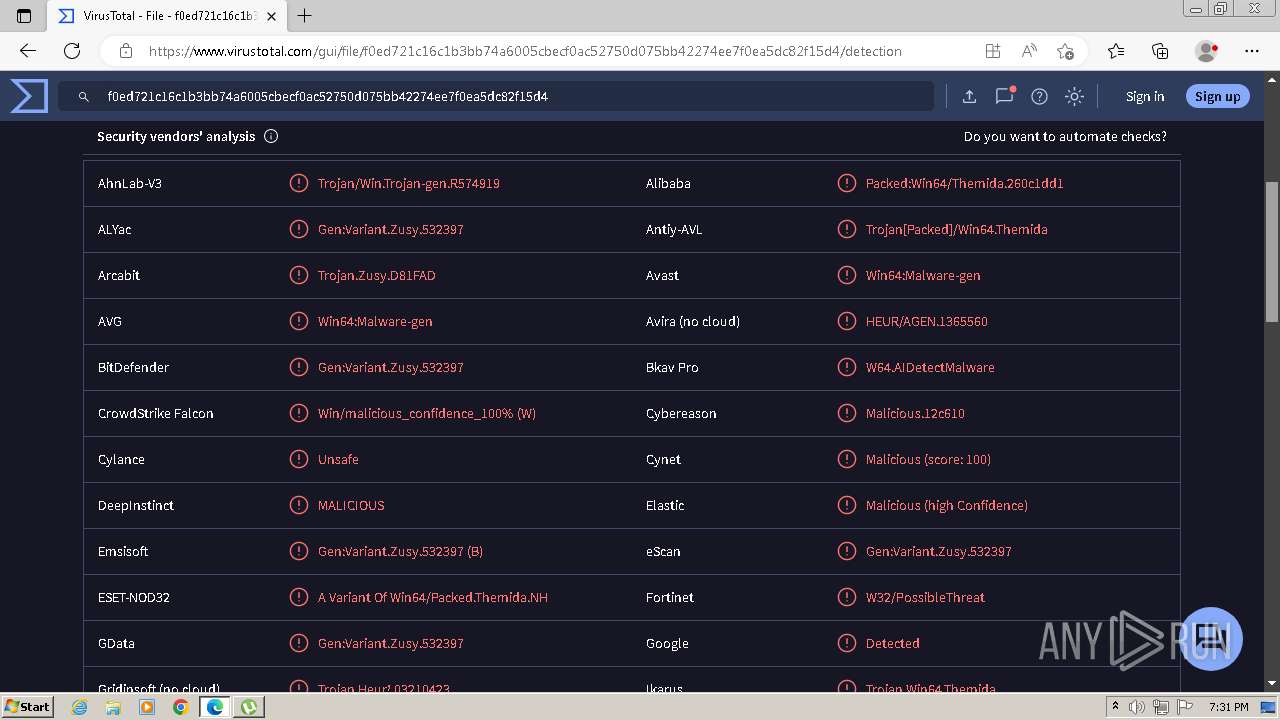Click the system tray volume icon
This screenshot has height=720, width=1280.
click(1137, 707)
